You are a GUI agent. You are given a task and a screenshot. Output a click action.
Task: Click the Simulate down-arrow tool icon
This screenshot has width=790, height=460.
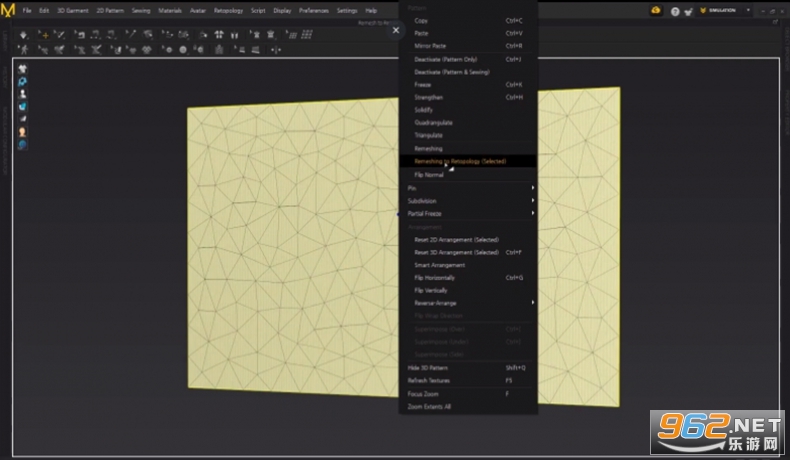(23, 35)
